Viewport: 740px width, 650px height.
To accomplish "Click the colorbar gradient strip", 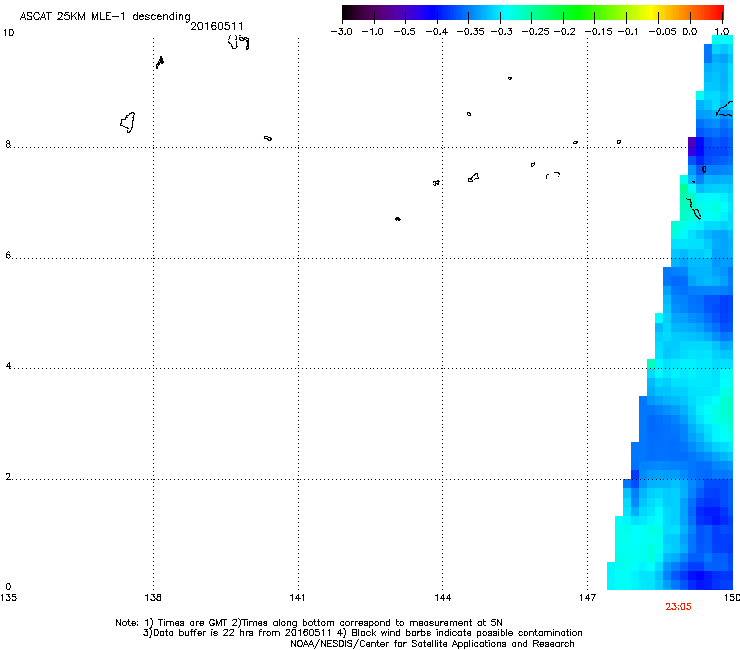I will pyautogui.click(x=533, y=13).
